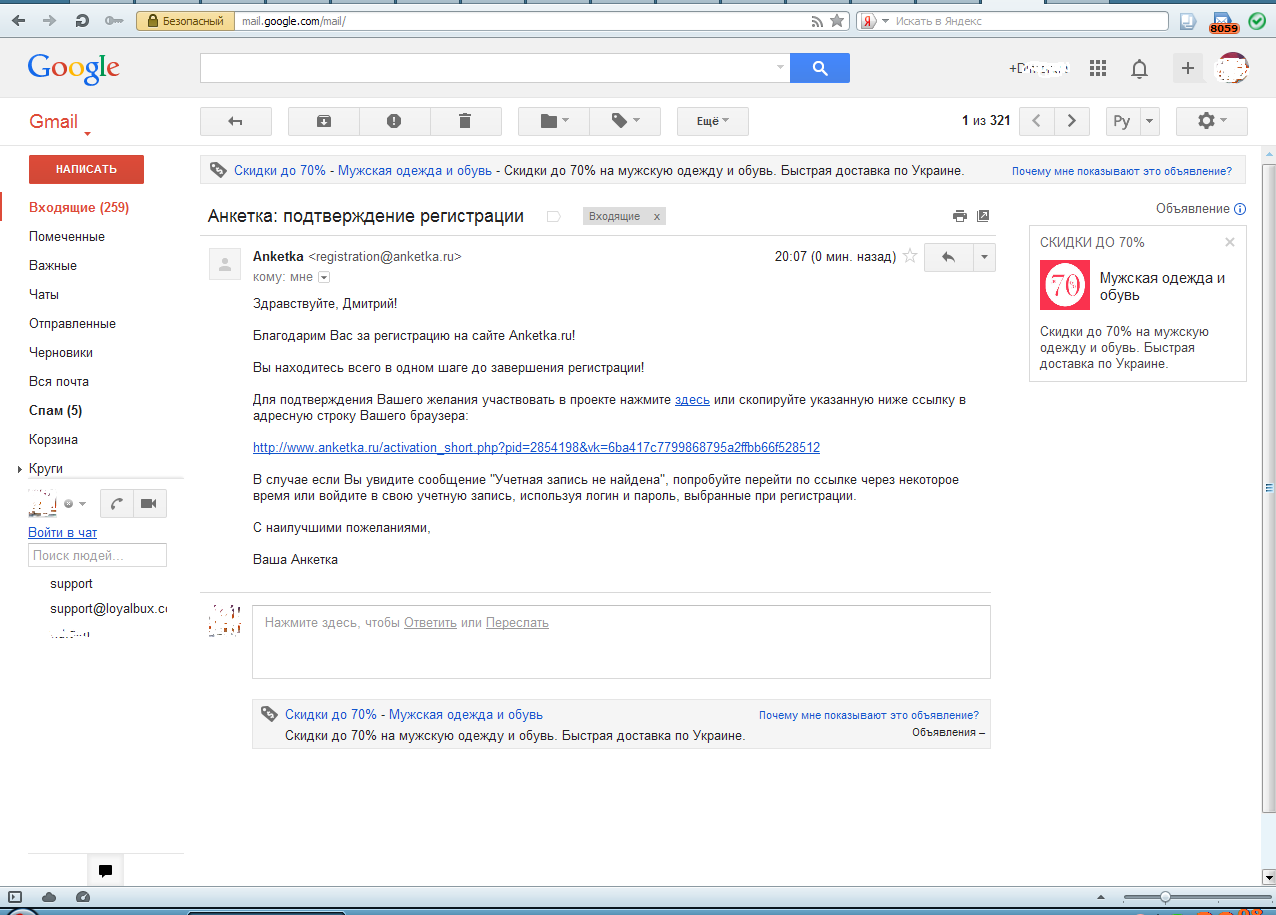Image resolution: width=1276 pixels, height=915 pixels.
Task: Click the mail notifier icon showing 8059
Action: pyautogui.click(x=1223, y=22)
